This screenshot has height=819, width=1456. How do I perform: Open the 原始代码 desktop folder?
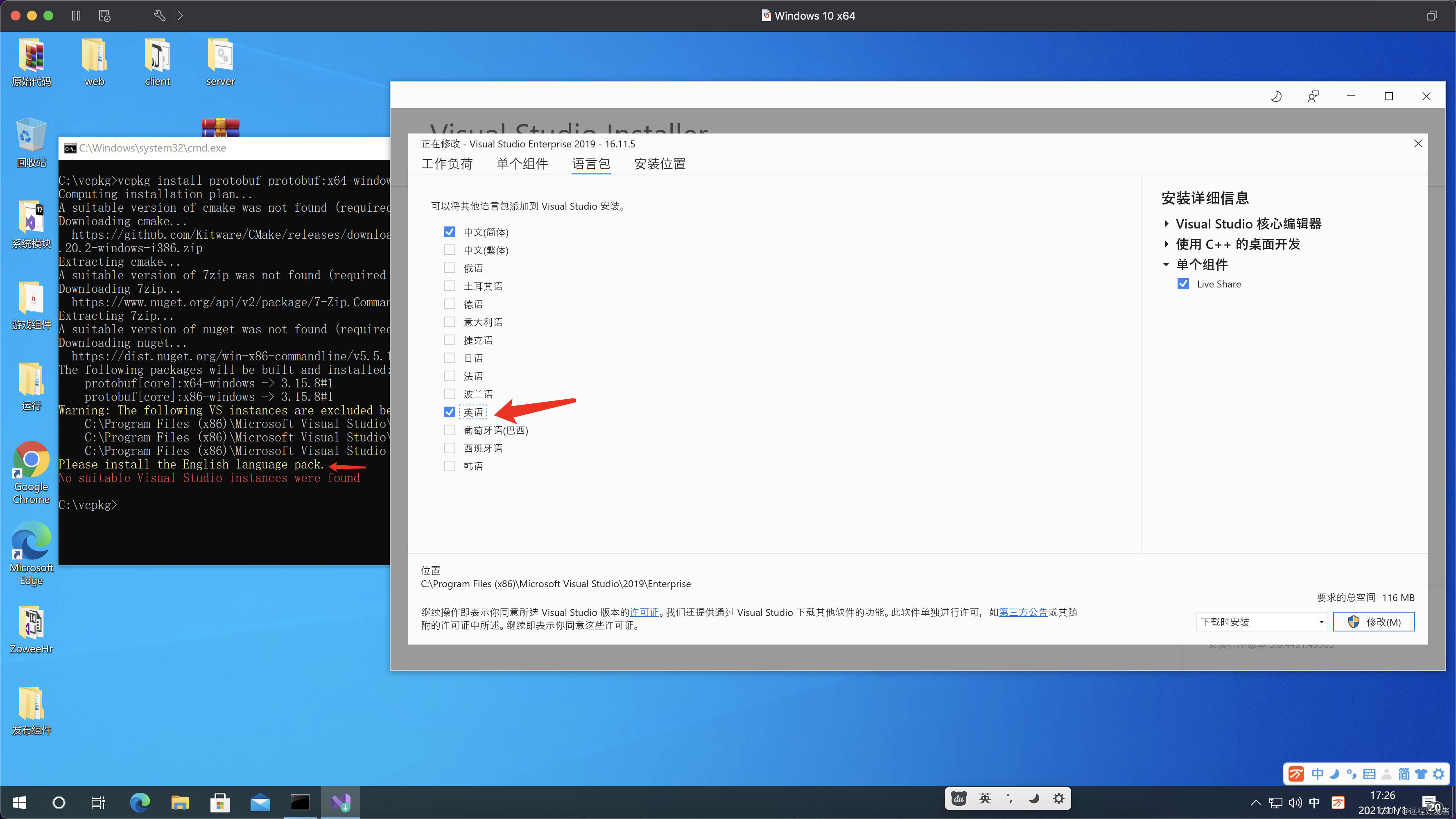32,62
